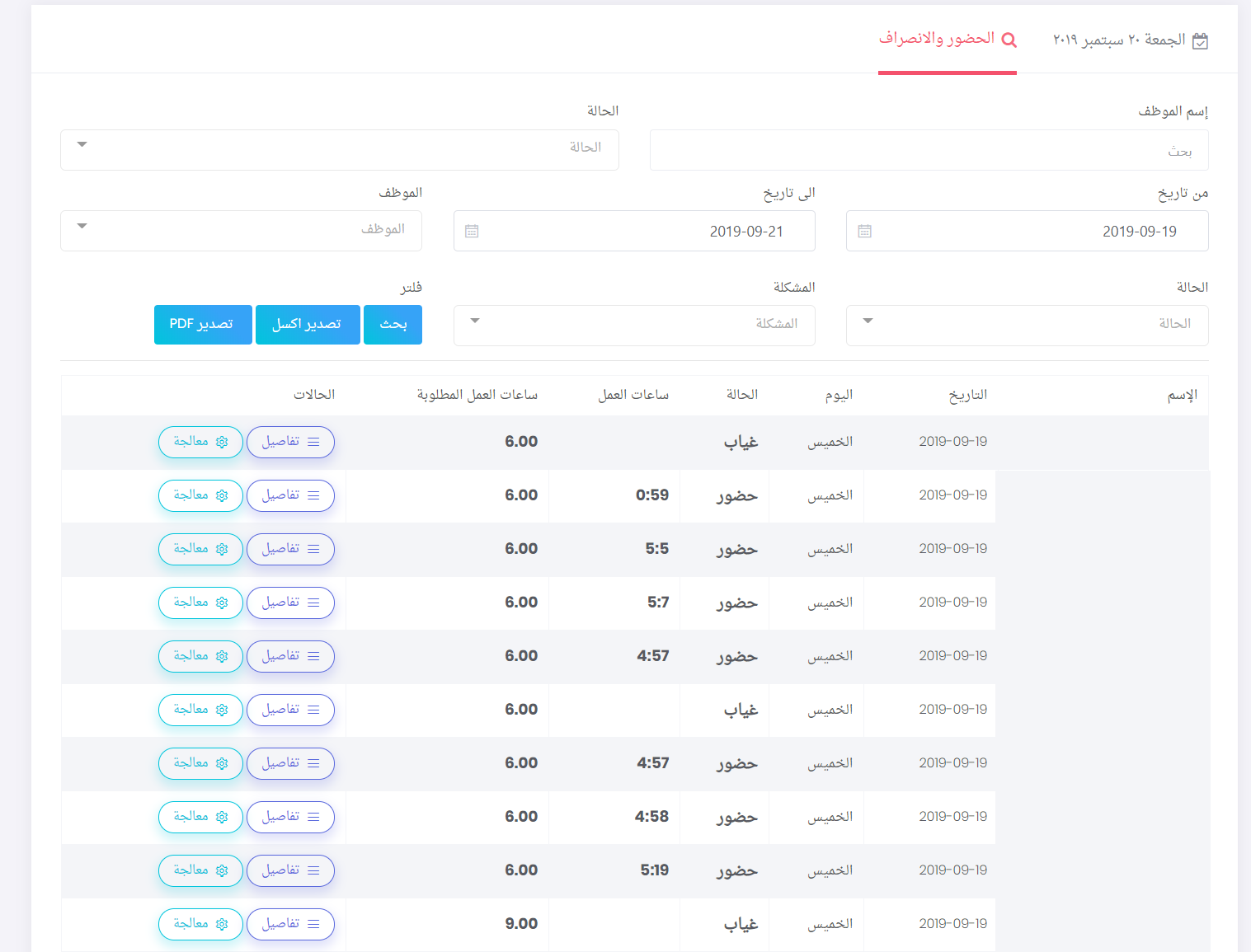Click the gear icon in the 0:59 row's معالجة button
Image resolution: width=1251 pixels, height=952 pixels.
[222, 496]
